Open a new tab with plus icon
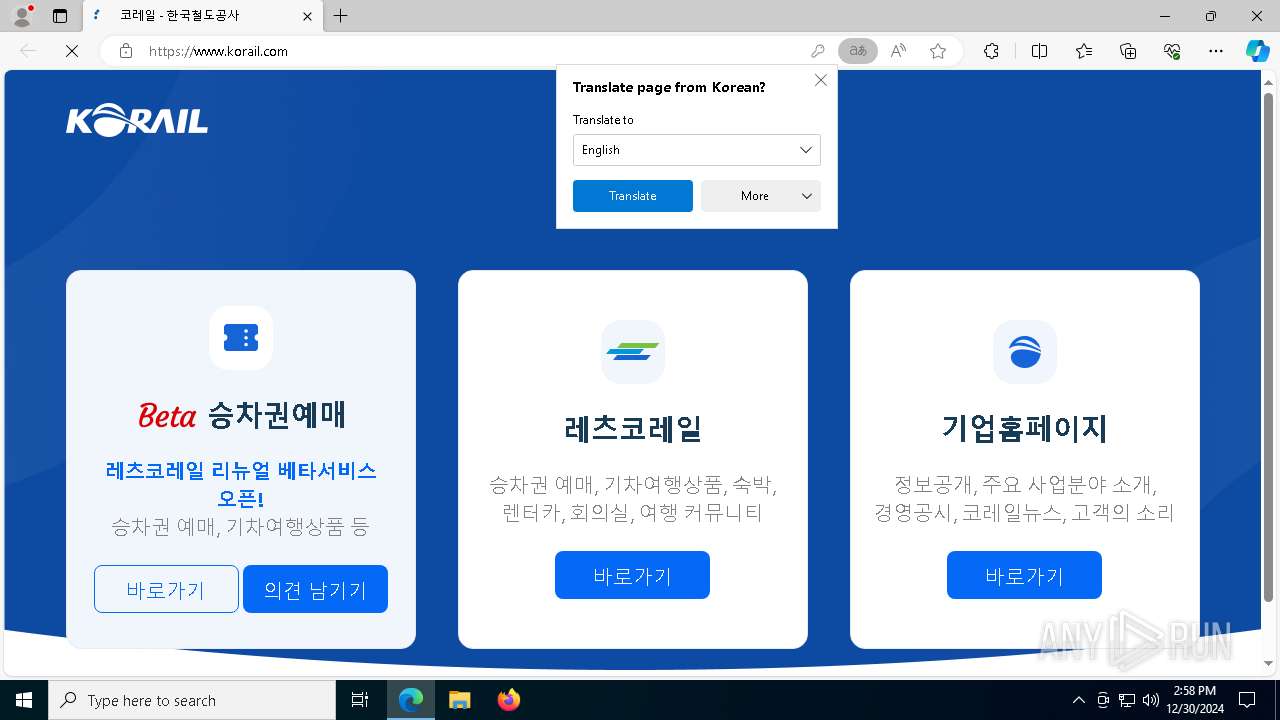 (341, 16)
